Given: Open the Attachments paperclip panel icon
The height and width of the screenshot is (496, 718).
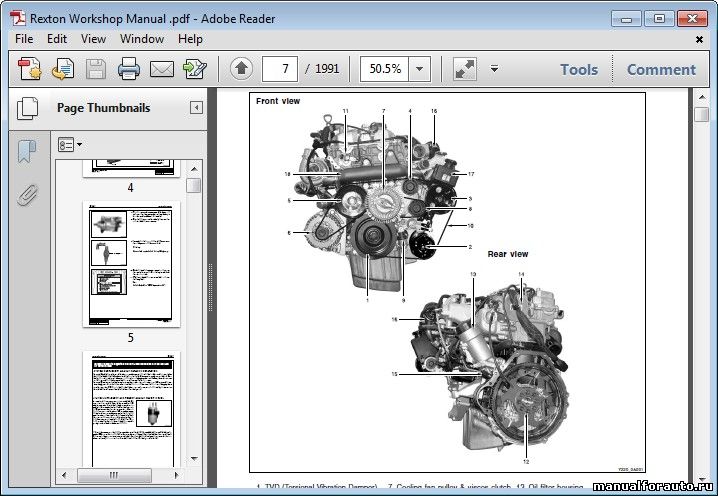Looking at the screenshot, I should coord(27,195).
